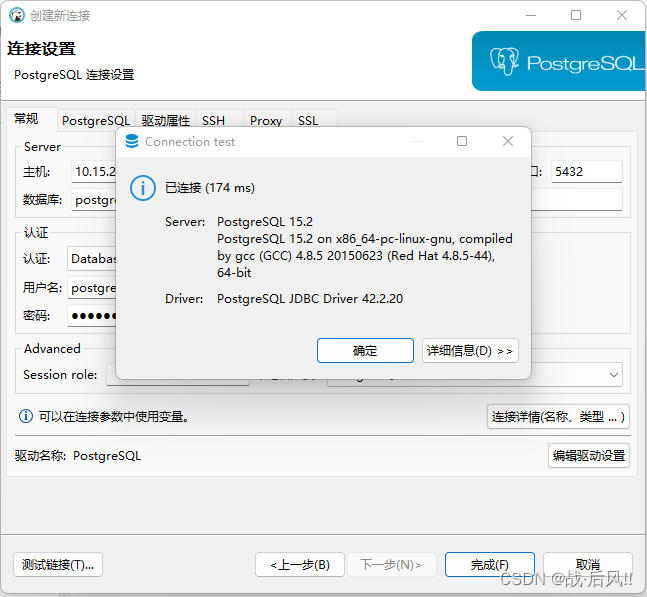Image resolution: width=647 pixels, height=597 pixels.
Task: Click 编辑驱动设置 button
Action: [x=589, y=455]
